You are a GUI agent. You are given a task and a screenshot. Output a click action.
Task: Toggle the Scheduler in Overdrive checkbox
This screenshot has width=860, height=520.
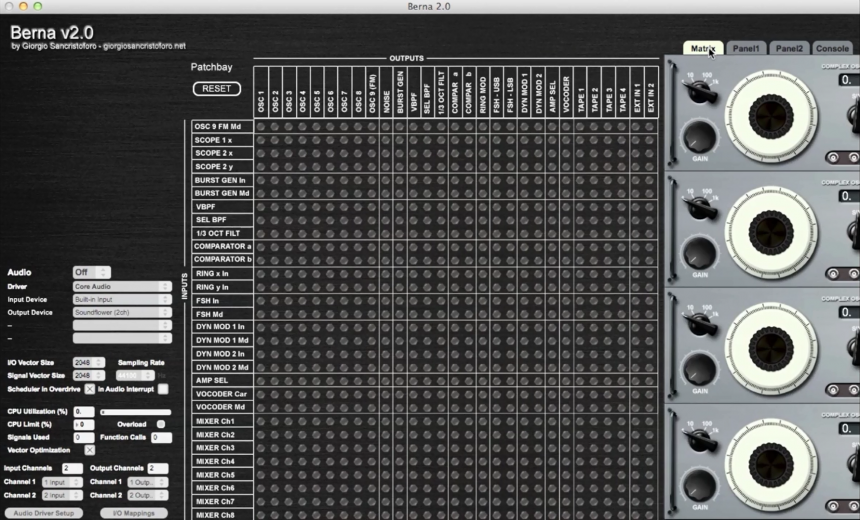pos(89,389)
